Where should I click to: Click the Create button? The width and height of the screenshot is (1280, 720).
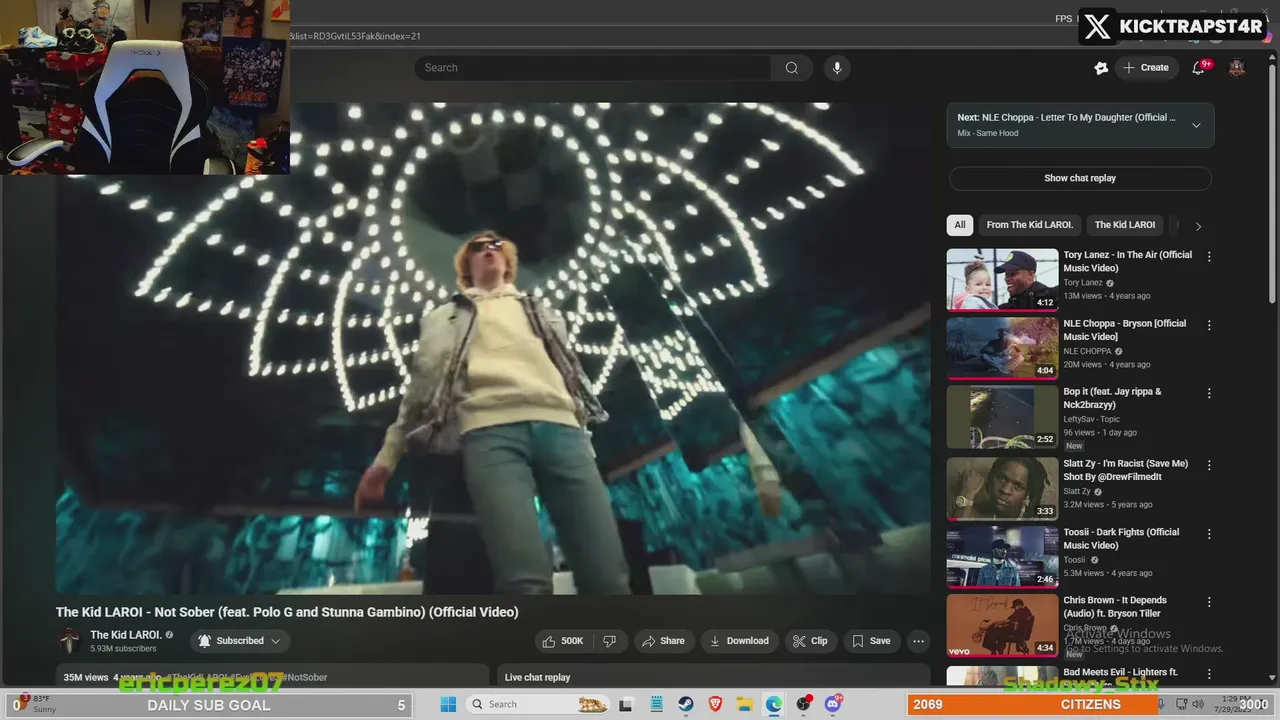pos(1145,68)
